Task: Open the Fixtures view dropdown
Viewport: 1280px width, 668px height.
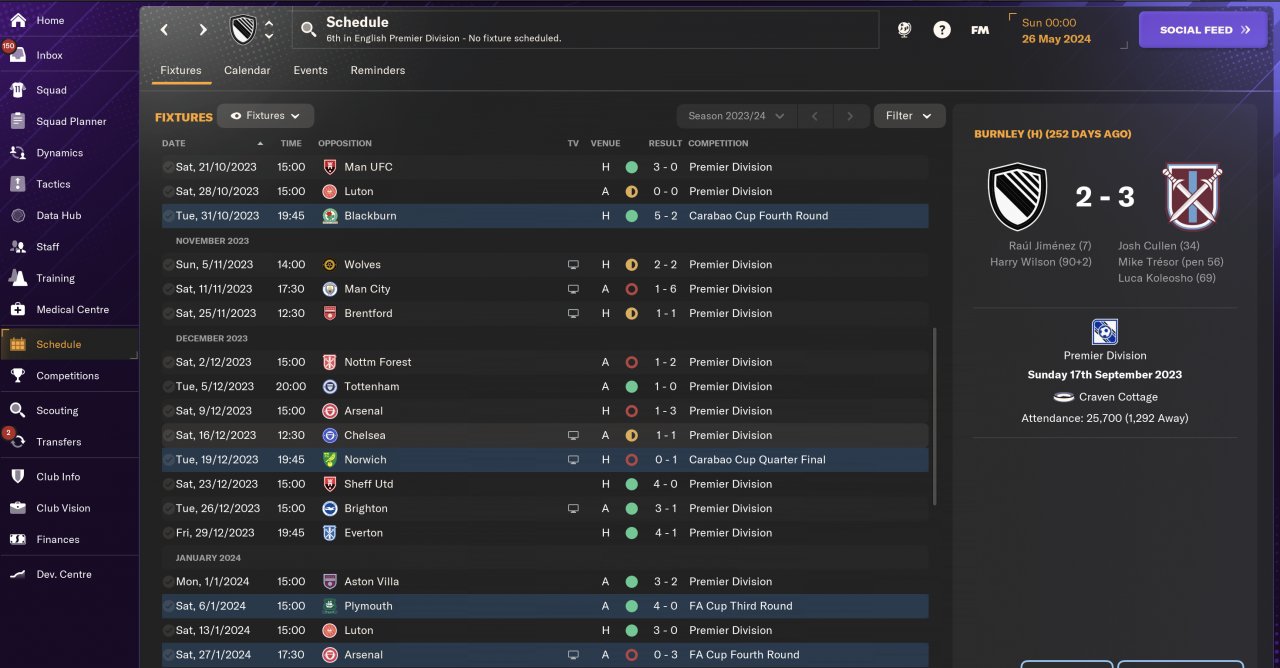Action: pyautogui.click(x=266, y=116)
